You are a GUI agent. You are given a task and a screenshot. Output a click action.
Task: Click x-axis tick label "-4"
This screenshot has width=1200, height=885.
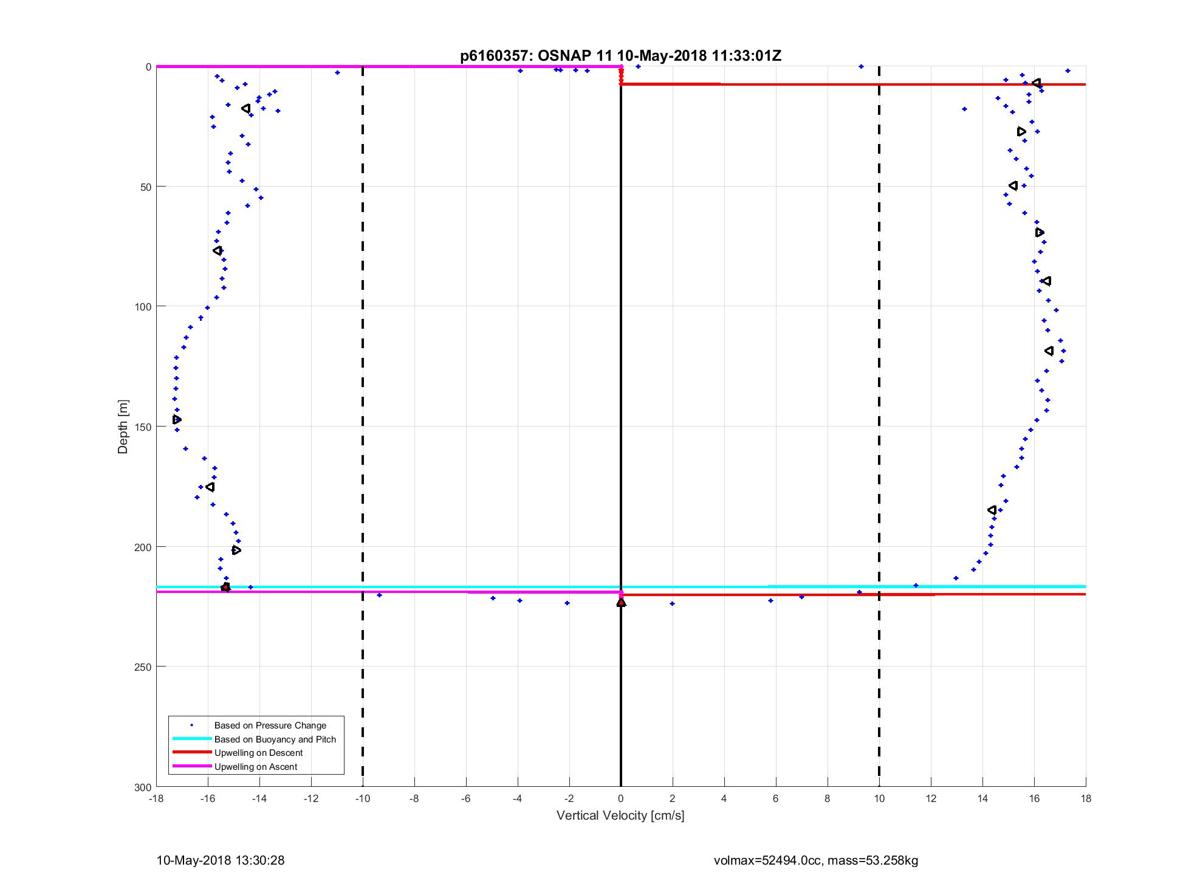point(517,799)
